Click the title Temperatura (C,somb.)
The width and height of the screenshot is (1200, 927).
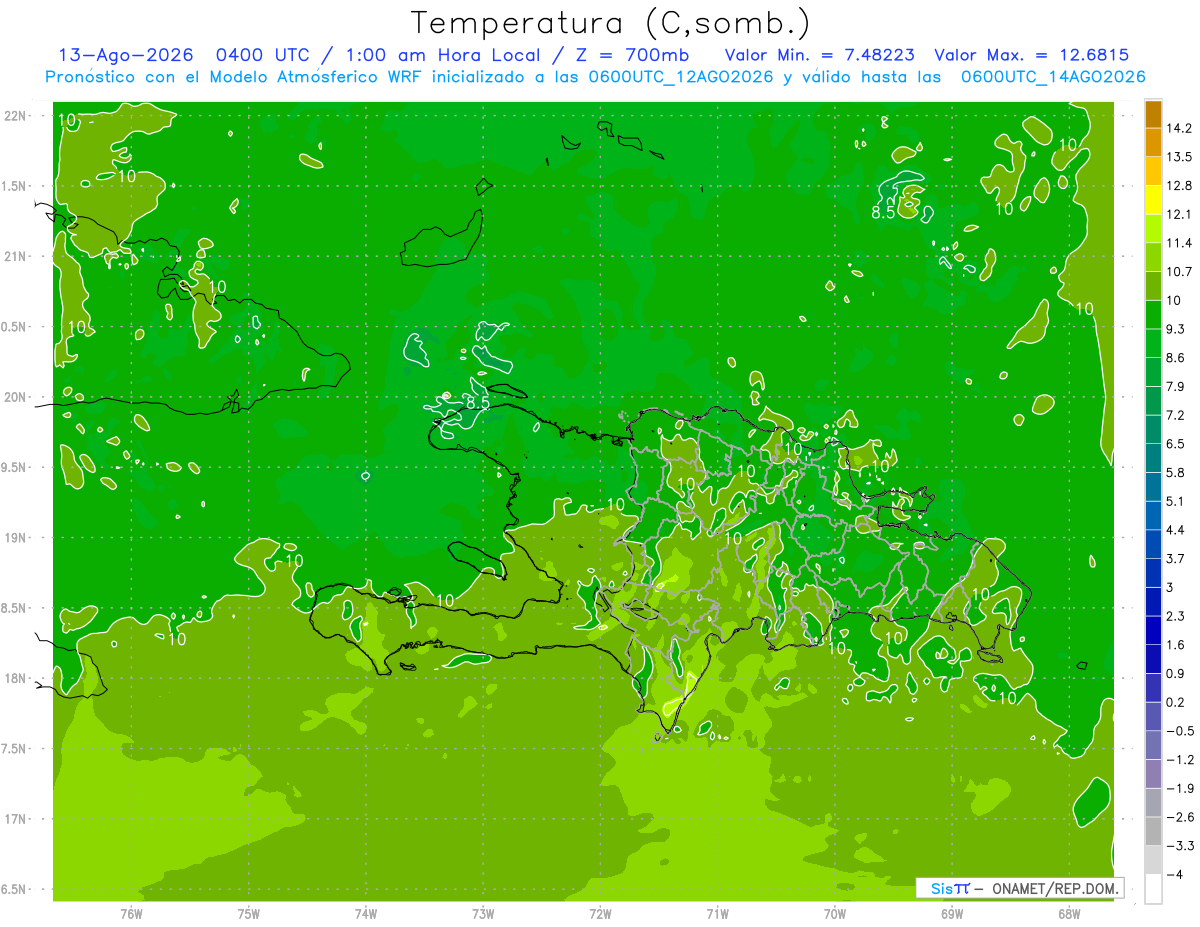(x=611, y=23)
